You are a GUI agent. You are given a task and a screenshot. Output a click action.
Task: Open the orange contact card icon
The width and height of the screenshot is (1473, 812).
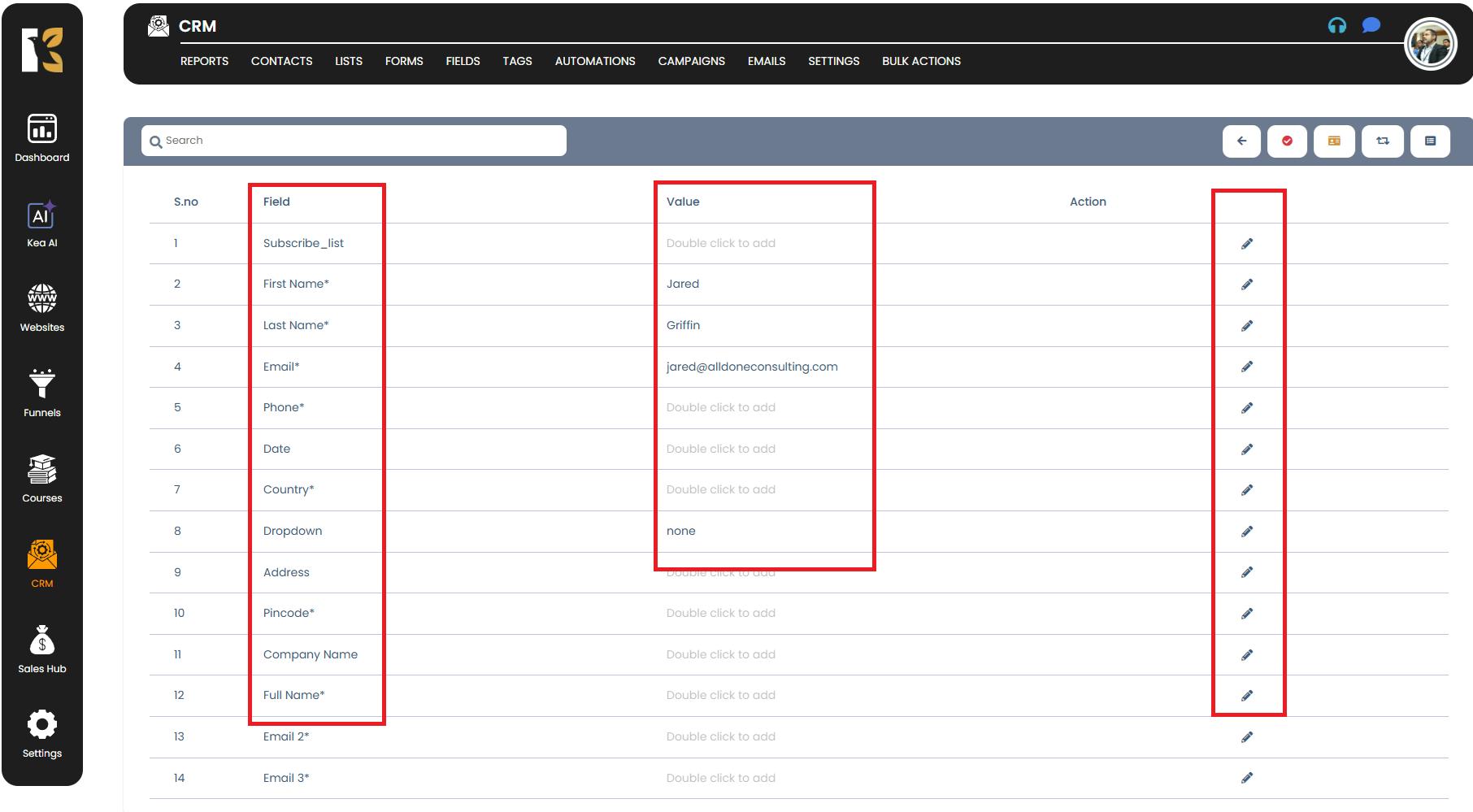(1334, 141)
